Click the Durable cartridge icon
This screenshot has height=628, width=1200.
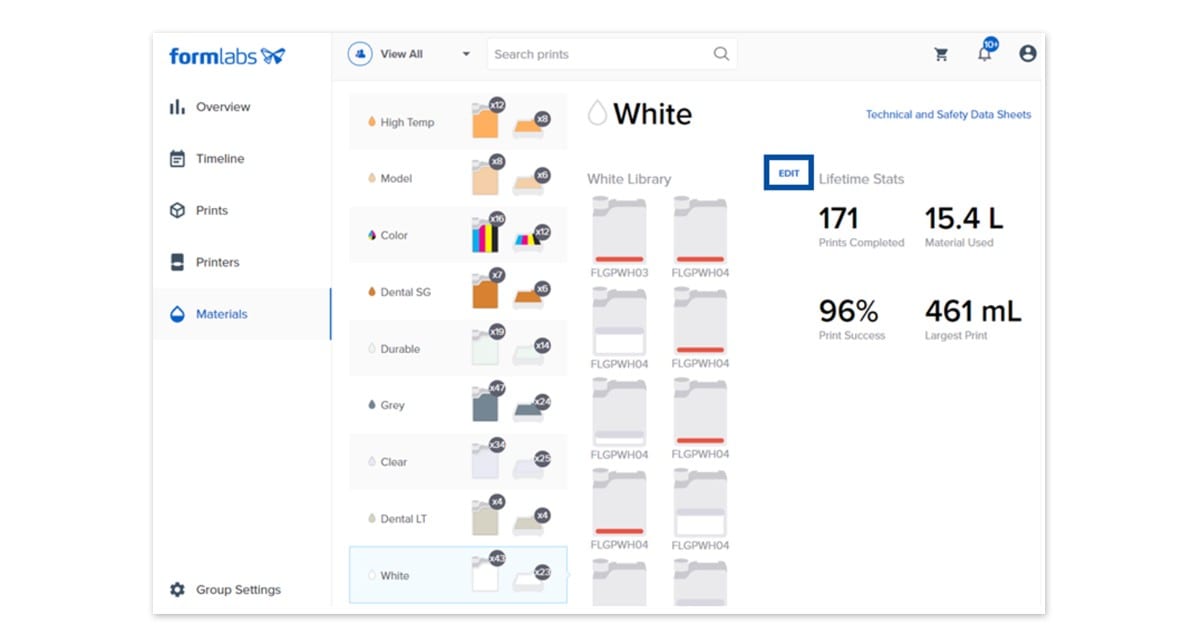(484, 348)
